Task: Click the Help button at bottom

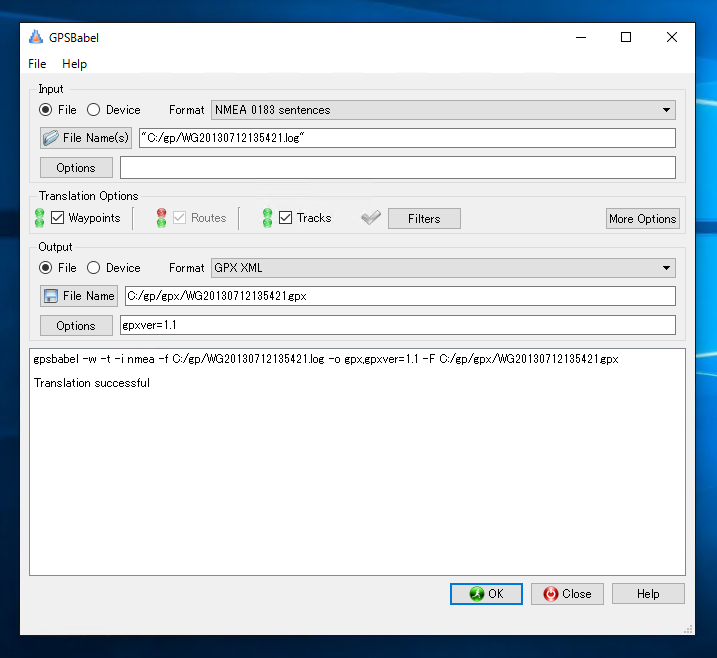Action: pos(648,594)
